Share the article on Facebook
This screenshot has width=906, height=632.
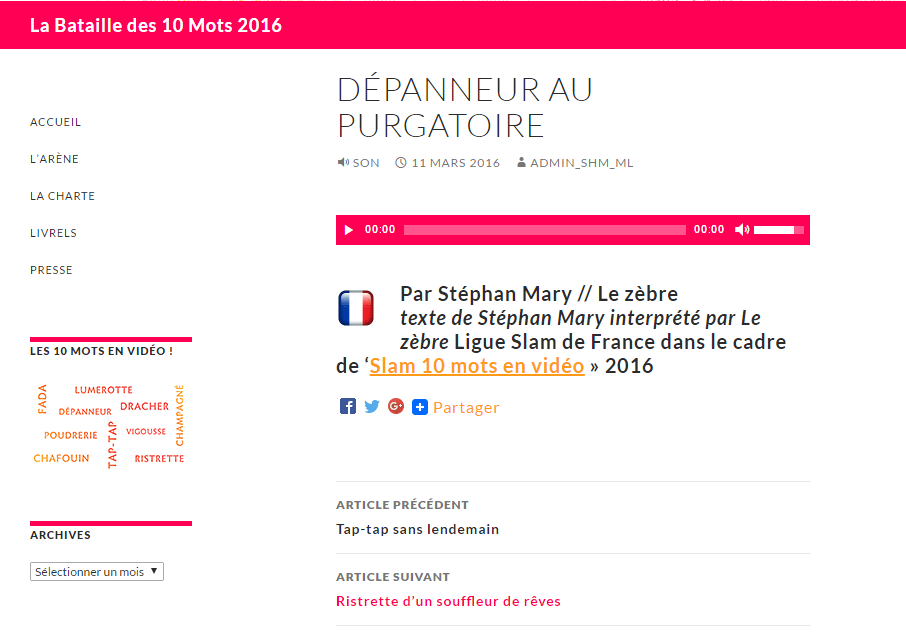point(347,406)
